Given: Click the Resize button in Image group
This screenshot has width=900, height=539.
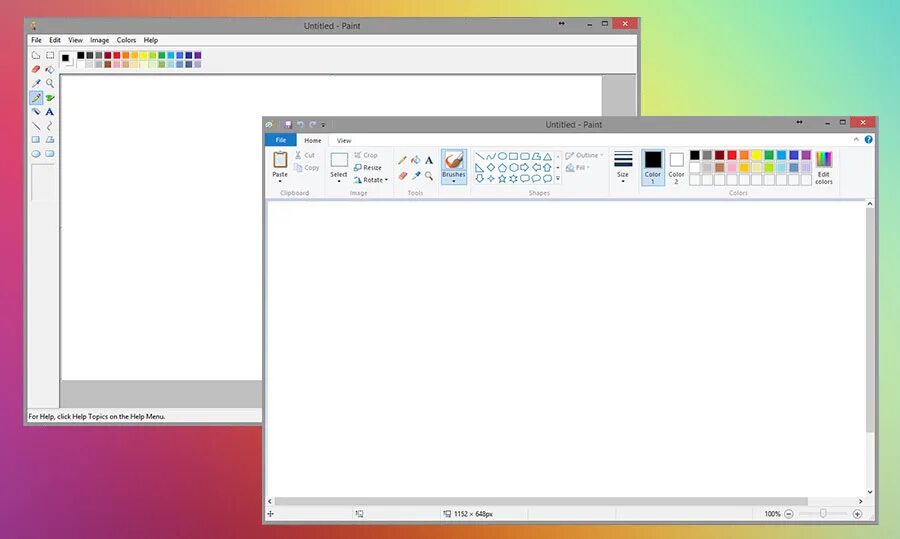Looking at the screenshot, I should click(367, 168).
